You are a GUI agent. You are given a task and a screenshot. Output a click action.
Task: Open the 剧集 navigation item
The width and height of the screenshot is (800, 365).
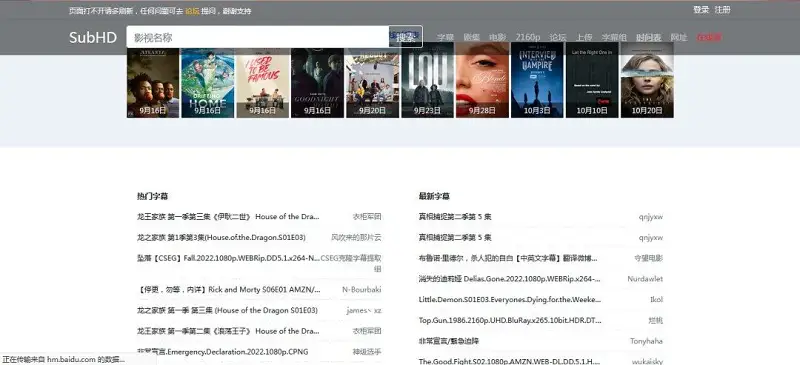pyautogui.click(x=471, y=37)
